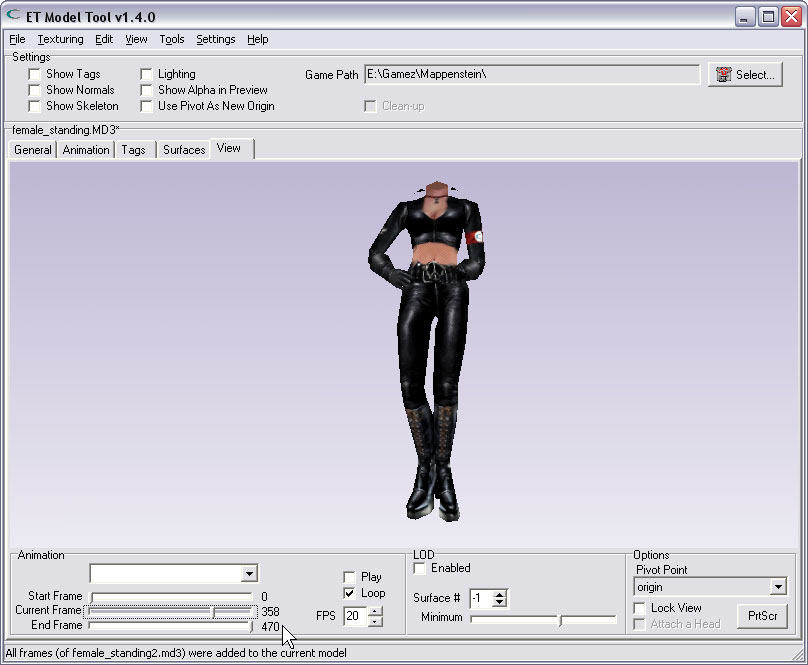
Task: Toggle the Lighting checkbox
Action: [146, 74]
